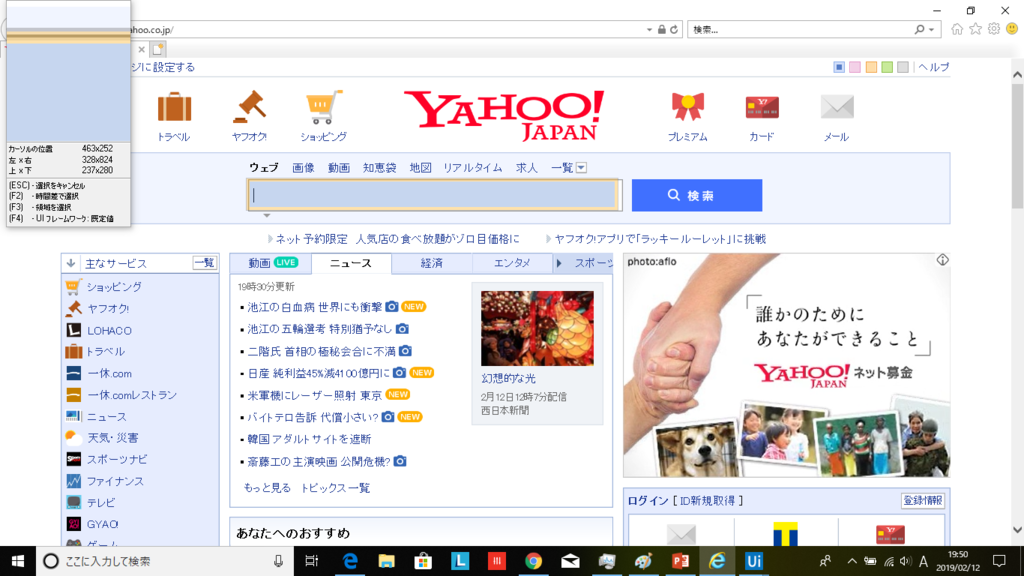
Task: Open File Explorer from the taskbar
Action: (x=387, y=561)
